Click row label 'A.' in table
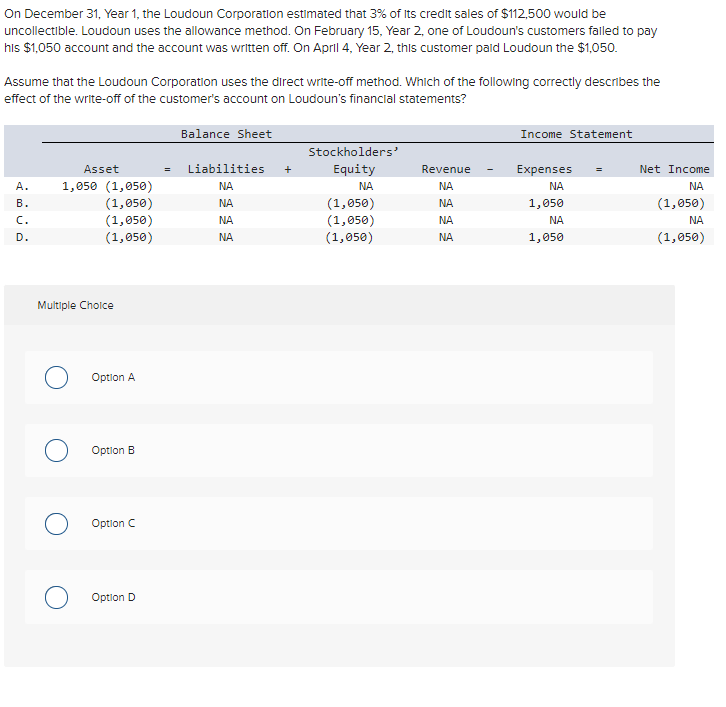 (22, 187)
